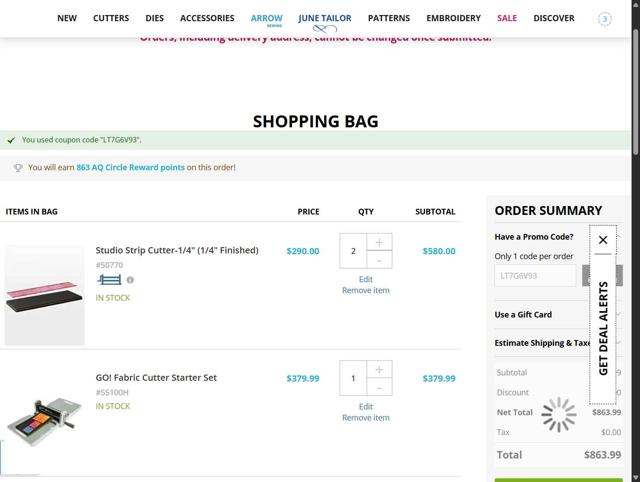The height and width of the screenshot is (482, 640).
Task: Close the Get Deal Alerts tab
Action: coord(603,240)
